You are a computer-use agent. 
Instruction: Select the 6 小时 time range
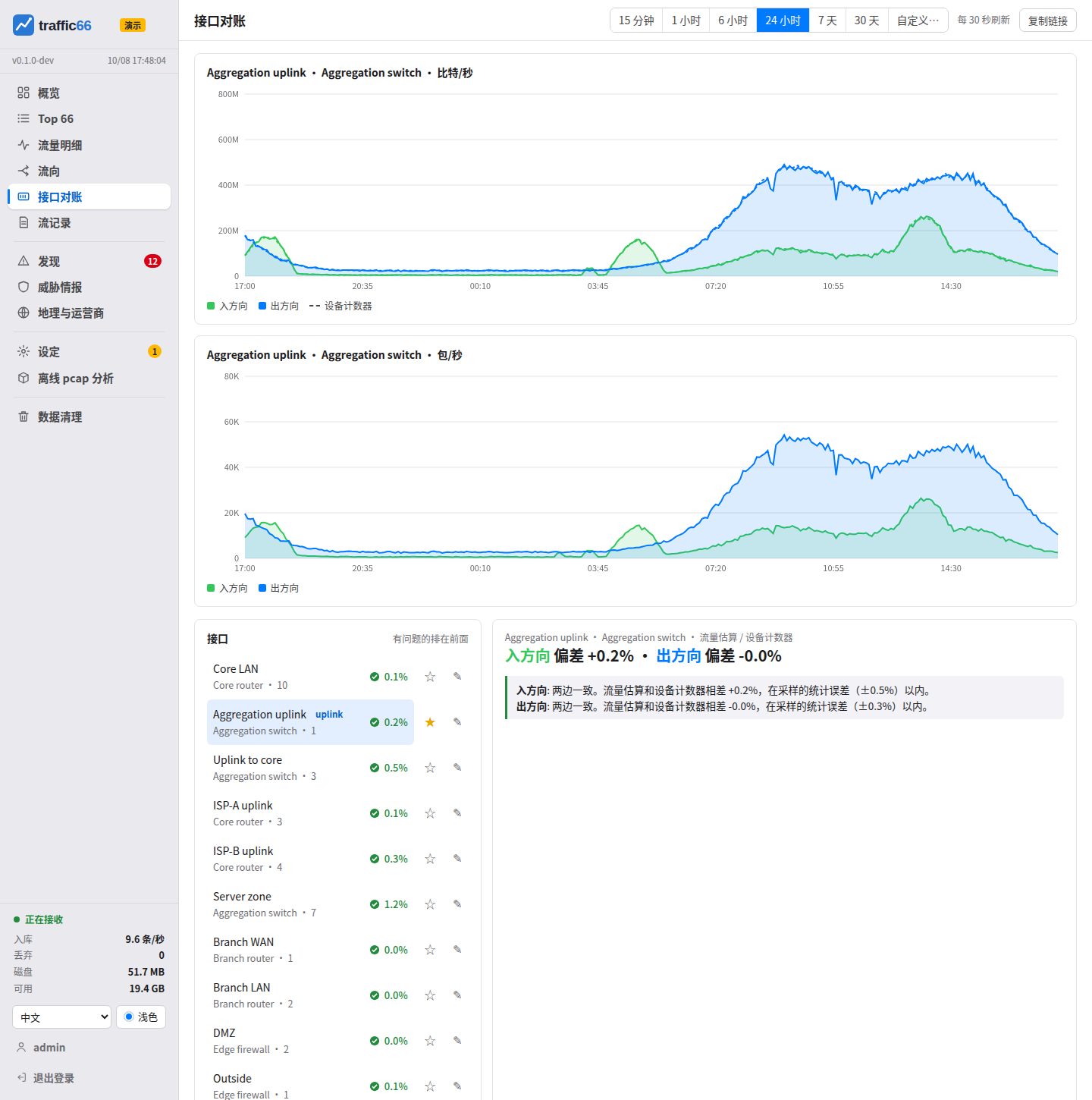click(733, 20)
